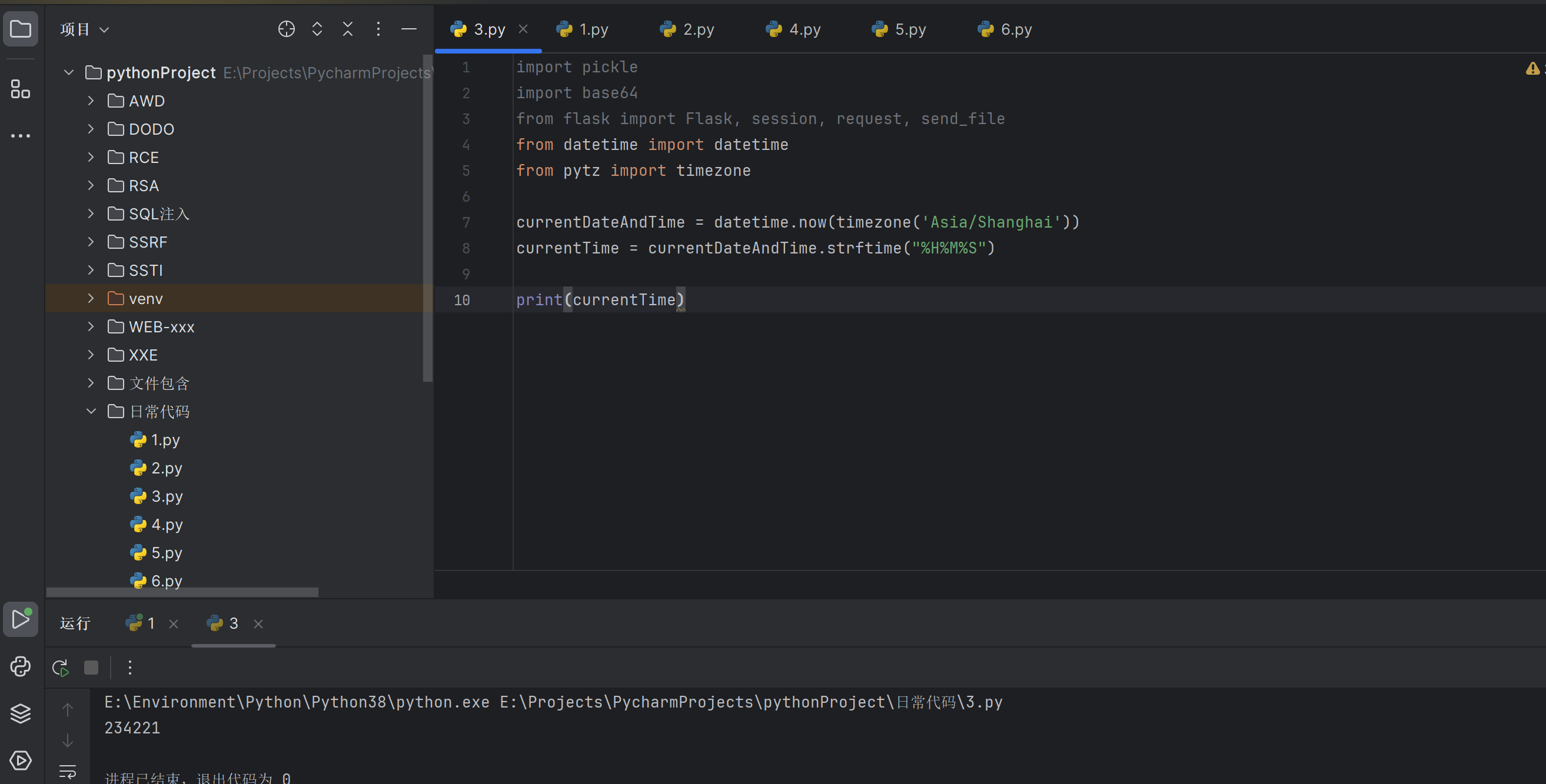Expand the DODO folder
Screen dimensions: 1546x784
[91, 129]
